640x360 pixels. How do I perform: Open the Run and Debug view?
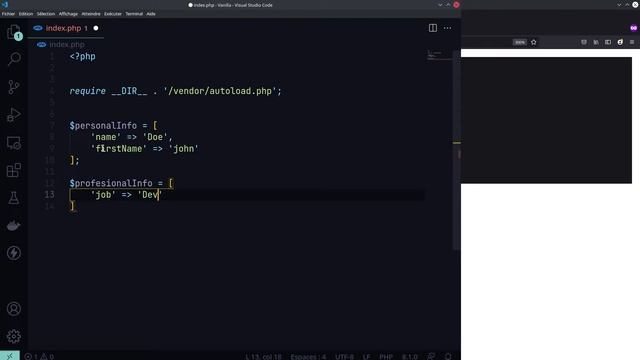pyautogui.click(x=13, y=115)
